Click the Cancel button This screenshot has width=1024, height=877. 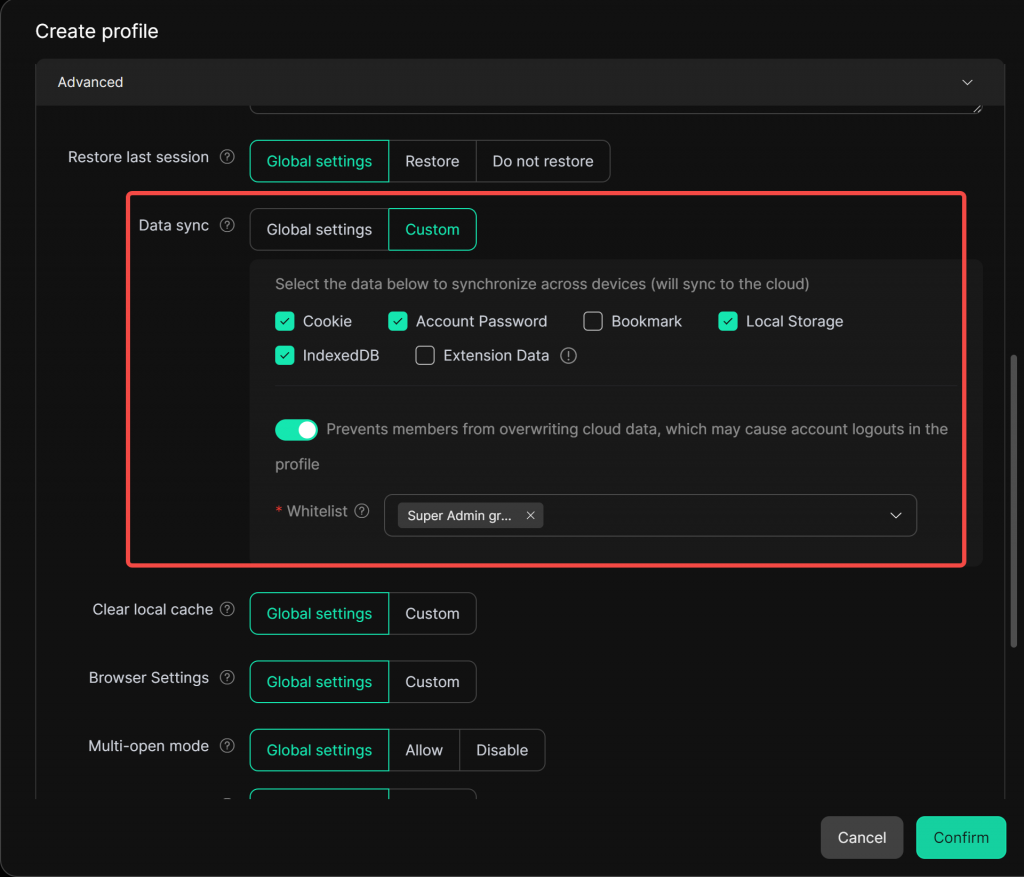[x=861, y=838]
